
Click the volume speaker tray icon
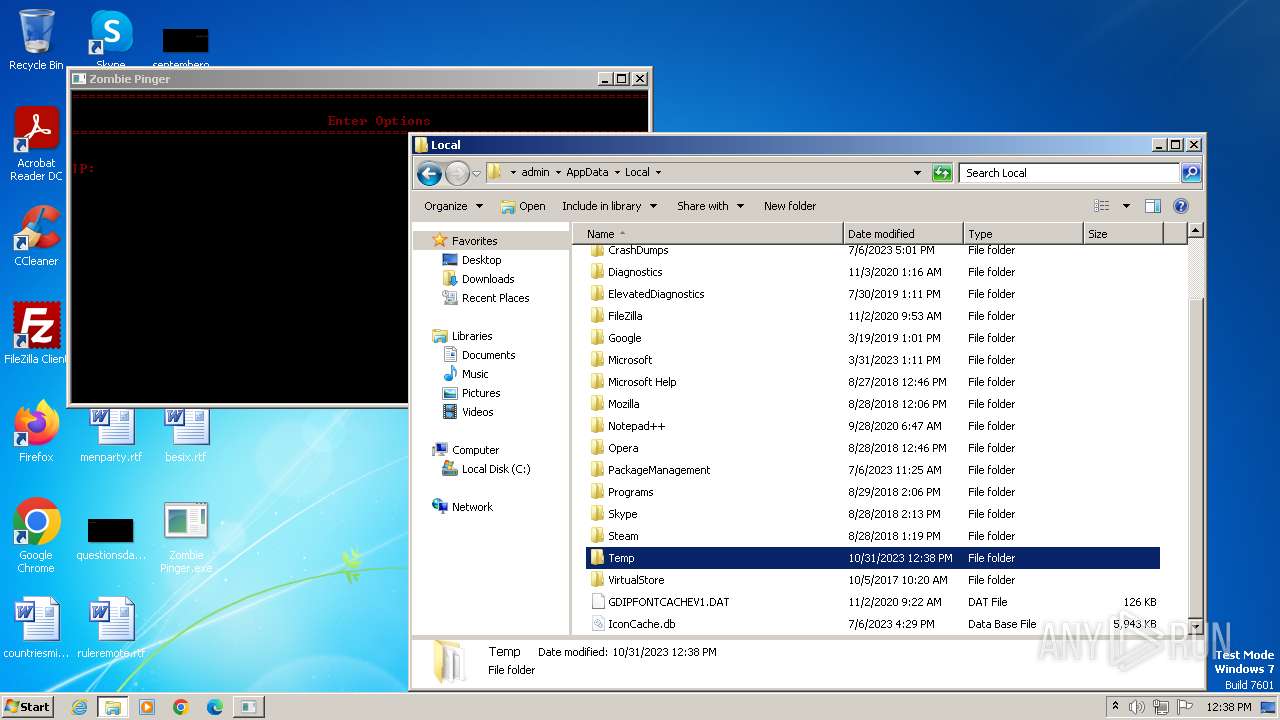(1137, 707)
